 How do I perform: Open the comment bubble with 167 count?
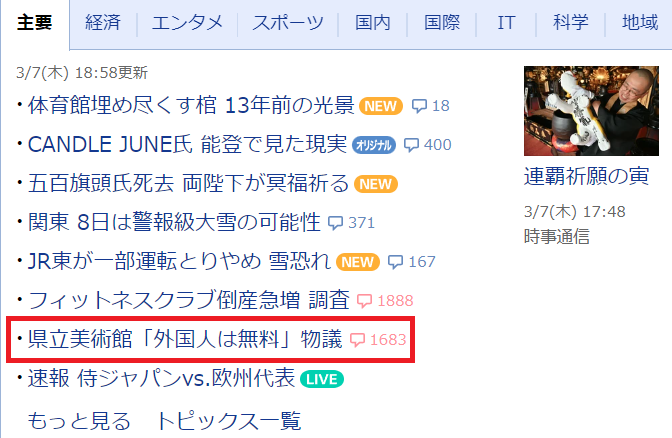pos(395,262)
